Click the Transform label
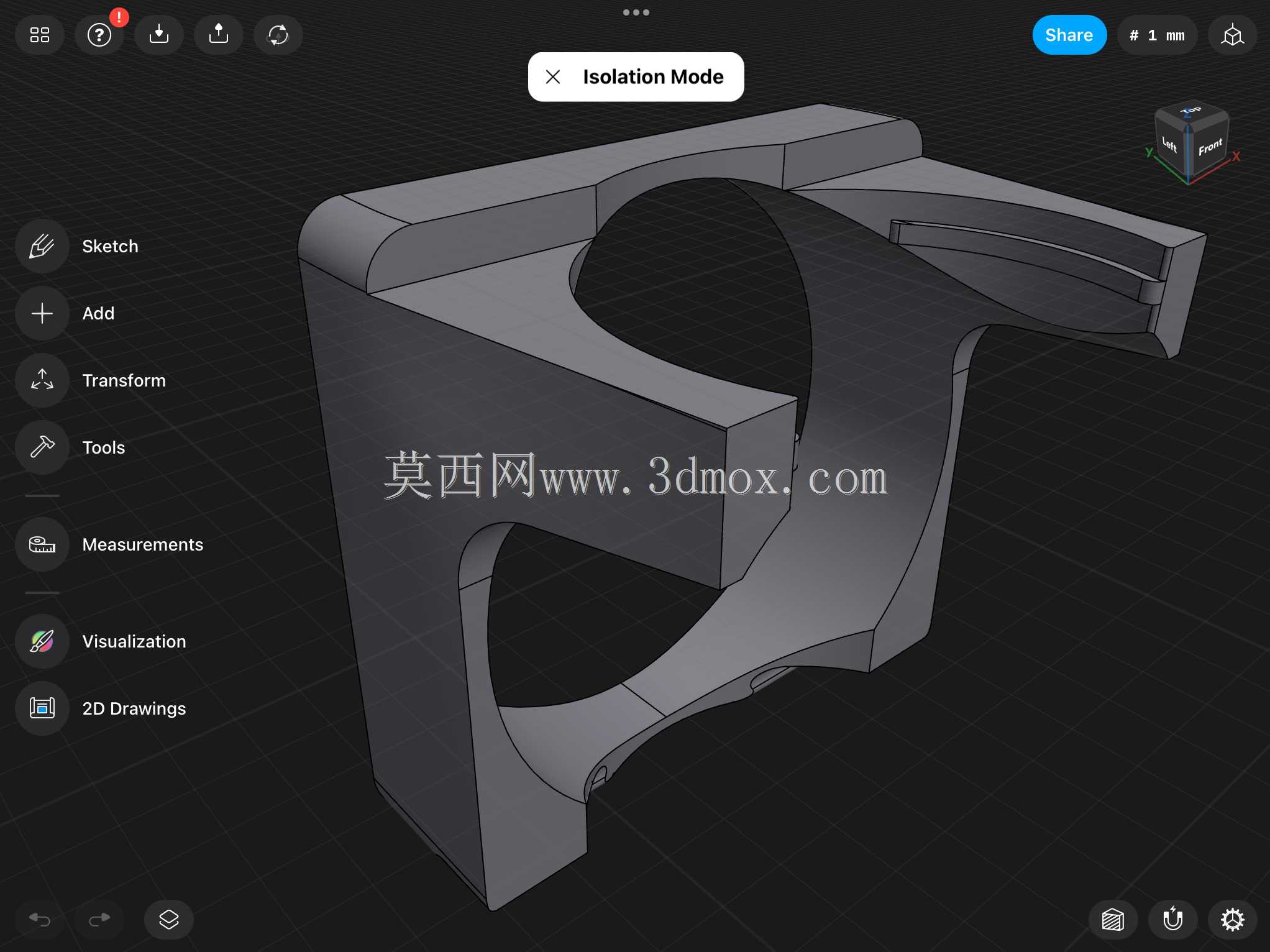The height and width of the screenshot is (952, 1270). (x=124, y=380)
